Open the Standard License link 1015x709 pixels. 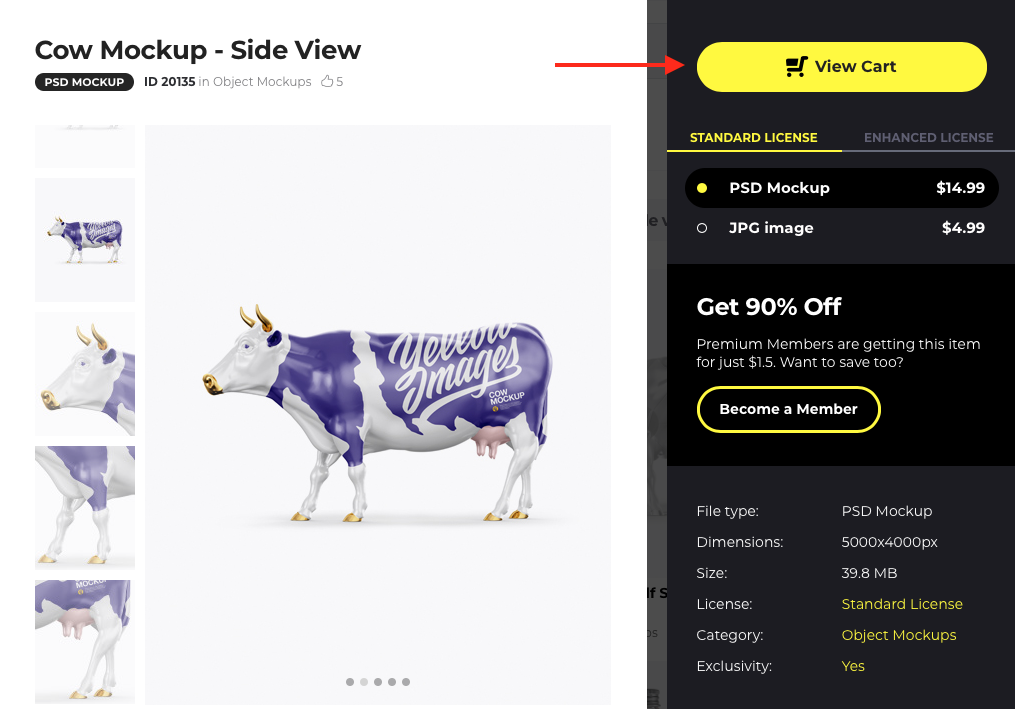pos(902,604)
